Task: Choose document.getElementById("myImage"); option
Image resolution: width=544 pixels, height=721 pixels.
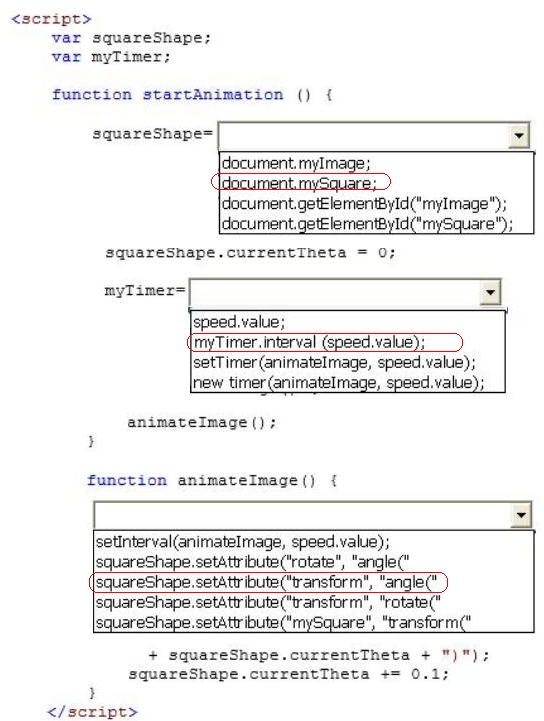Action: click(364, 203)
